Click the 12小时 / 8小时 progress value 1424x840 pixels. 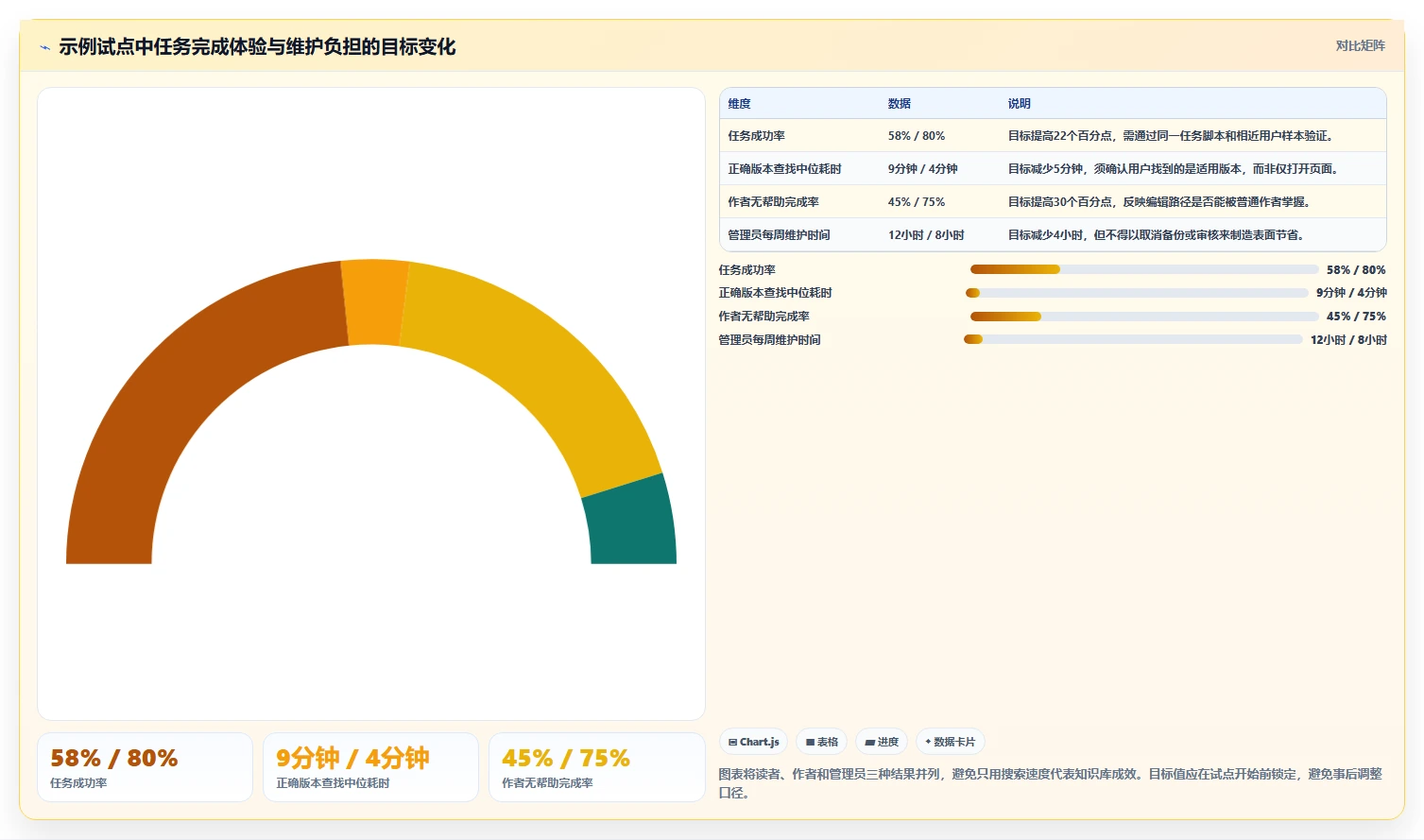1348,340
